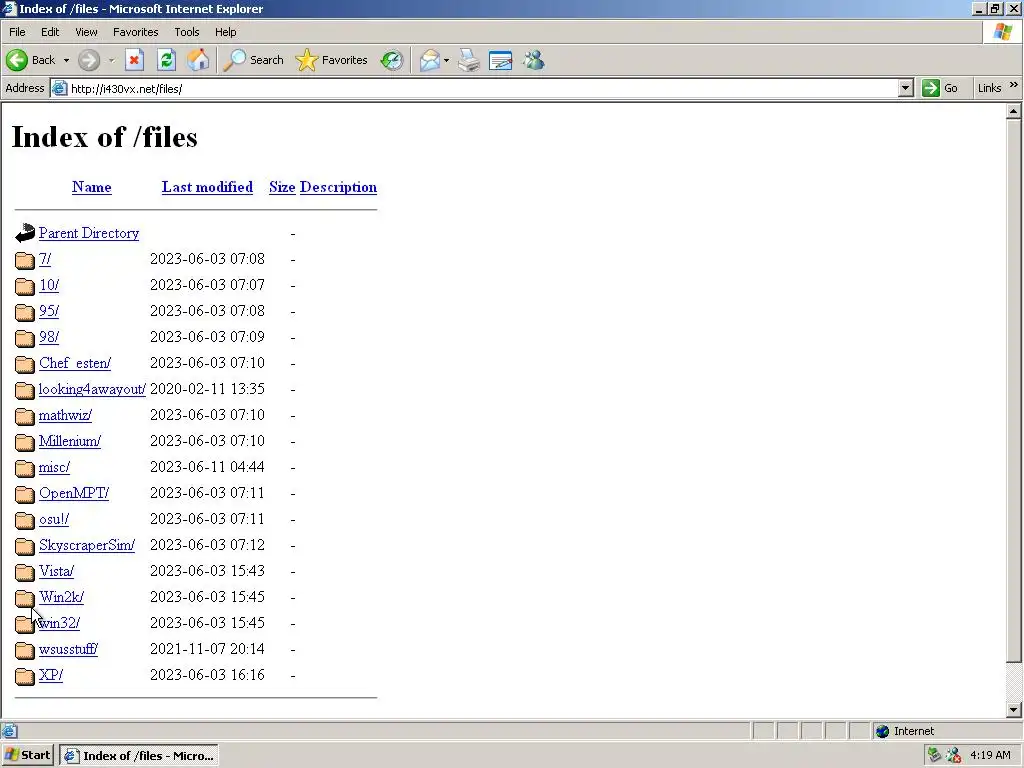Go to the Home page icon
The width and height of the screenshot is (1024, 768).
point(198,60)
